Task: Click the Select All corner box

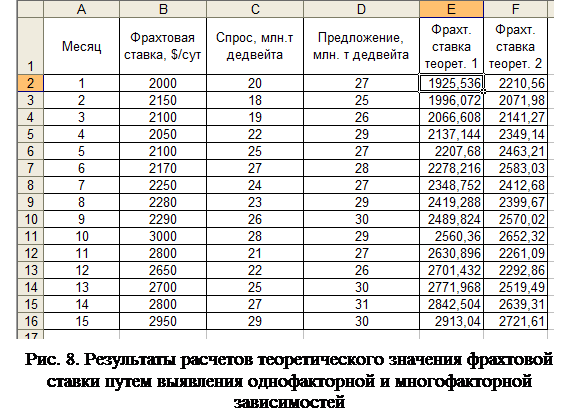Action: coord(30,9)
